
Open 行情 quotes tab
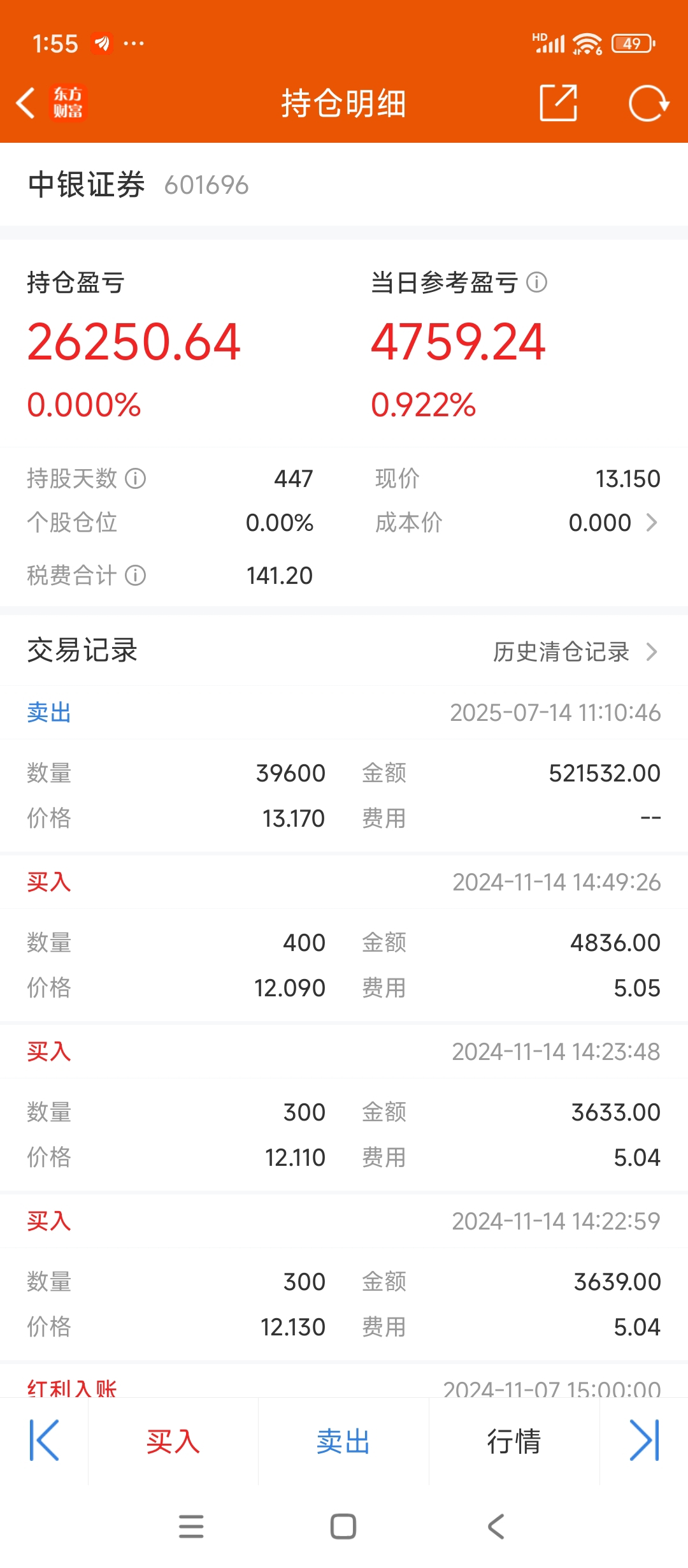pyautogui.click(x=514, y=1441)
